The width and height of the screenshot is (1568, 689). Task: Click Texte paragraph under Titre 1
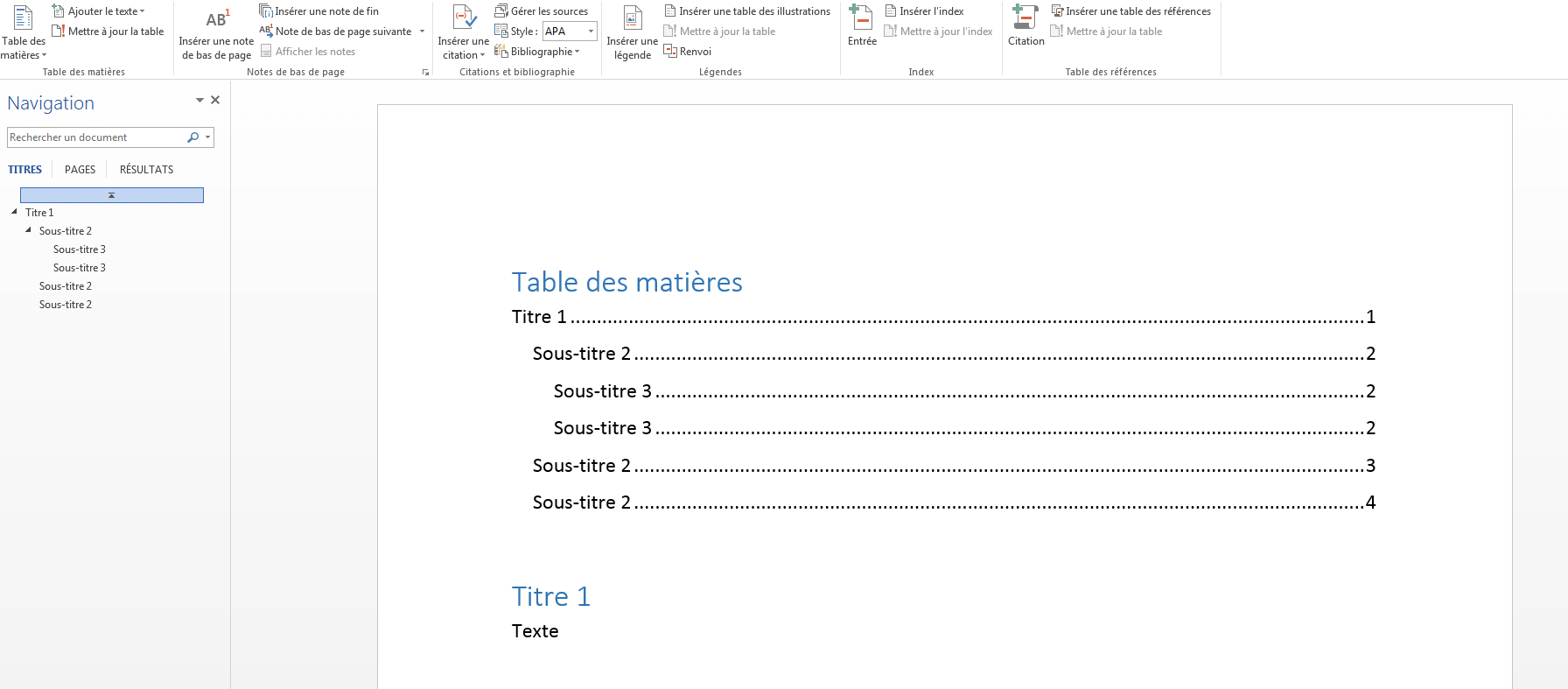(x=535, y=631)
